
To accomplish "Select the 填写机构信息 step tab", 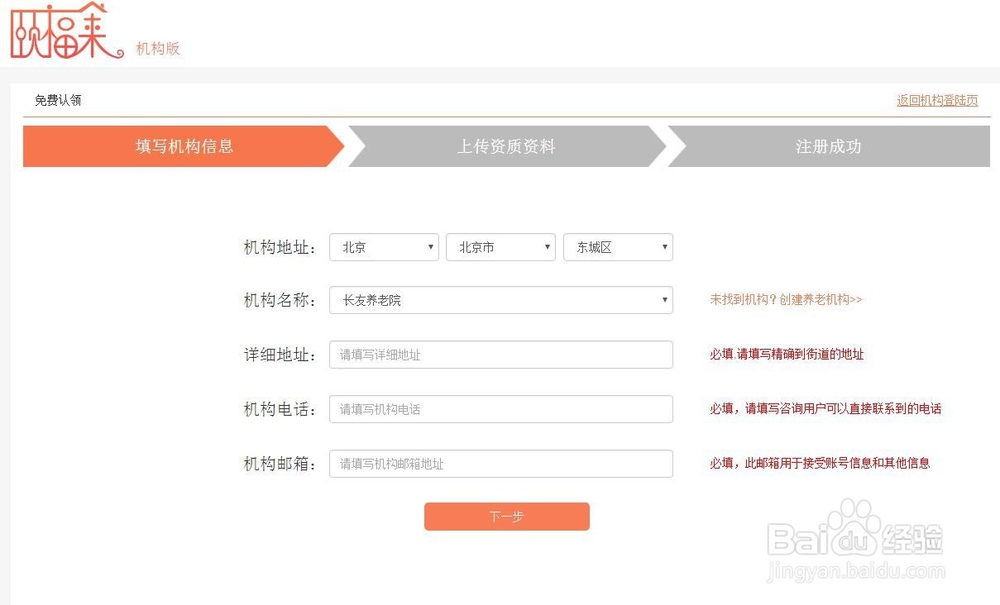I will pos(184,147).
